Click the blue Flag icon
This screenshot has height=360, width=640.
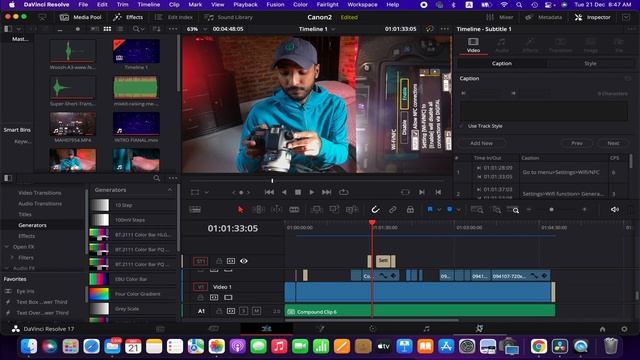tap(430, 209)
